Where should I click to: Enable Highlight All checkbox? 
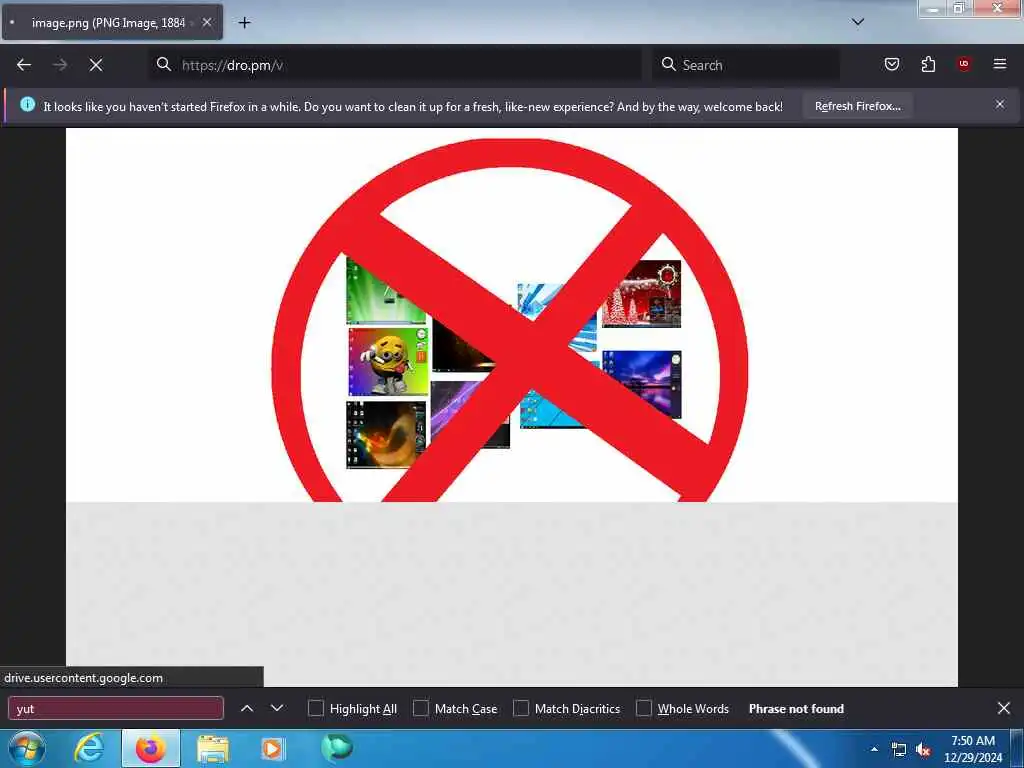click(x=315, y=709)
